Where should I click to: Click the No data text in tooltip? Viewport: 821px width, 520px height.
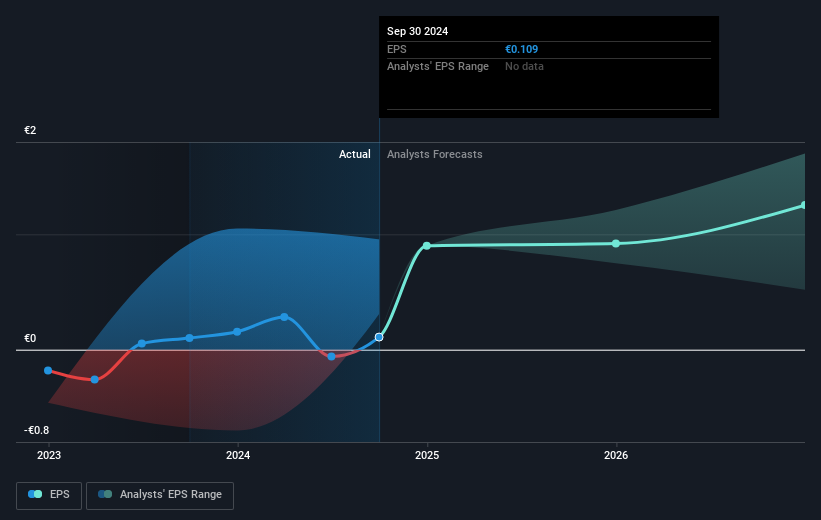(524, 67)
